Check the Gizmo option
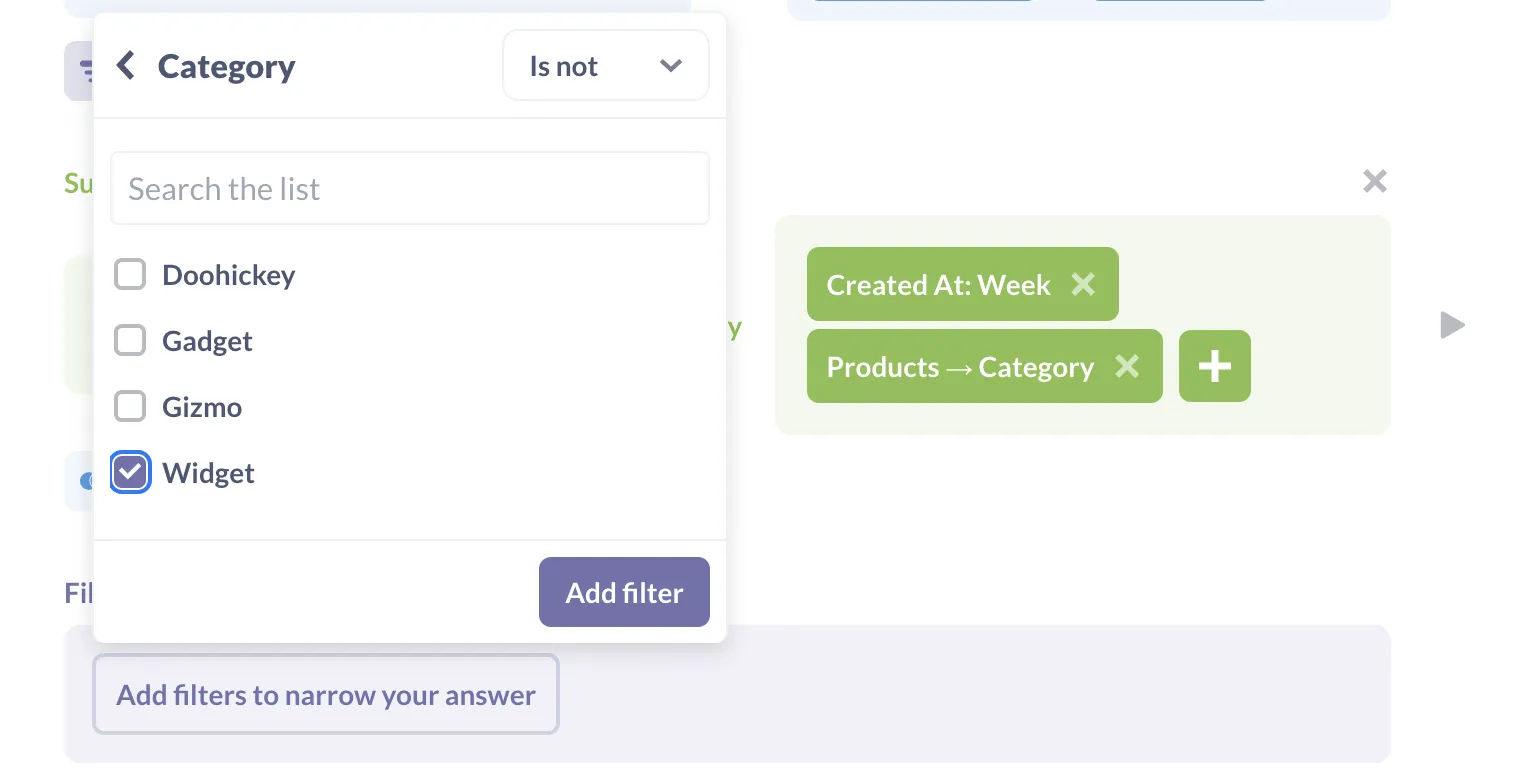The image size is (1524, 781). click(130, 406)
